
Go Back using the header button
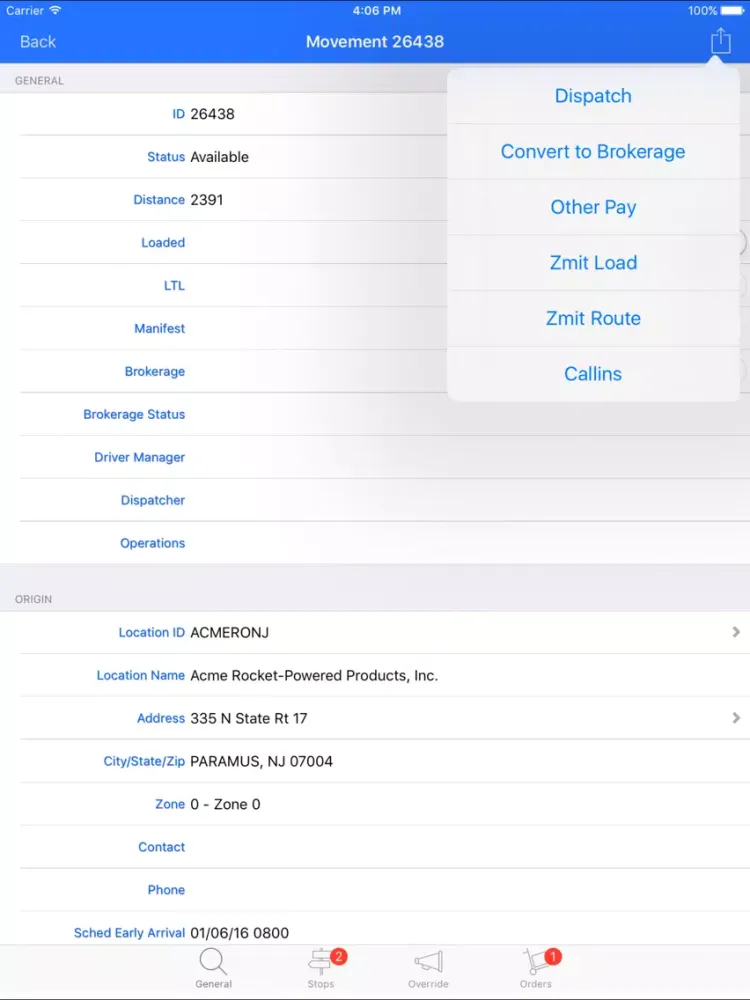[x=38, y=41]
